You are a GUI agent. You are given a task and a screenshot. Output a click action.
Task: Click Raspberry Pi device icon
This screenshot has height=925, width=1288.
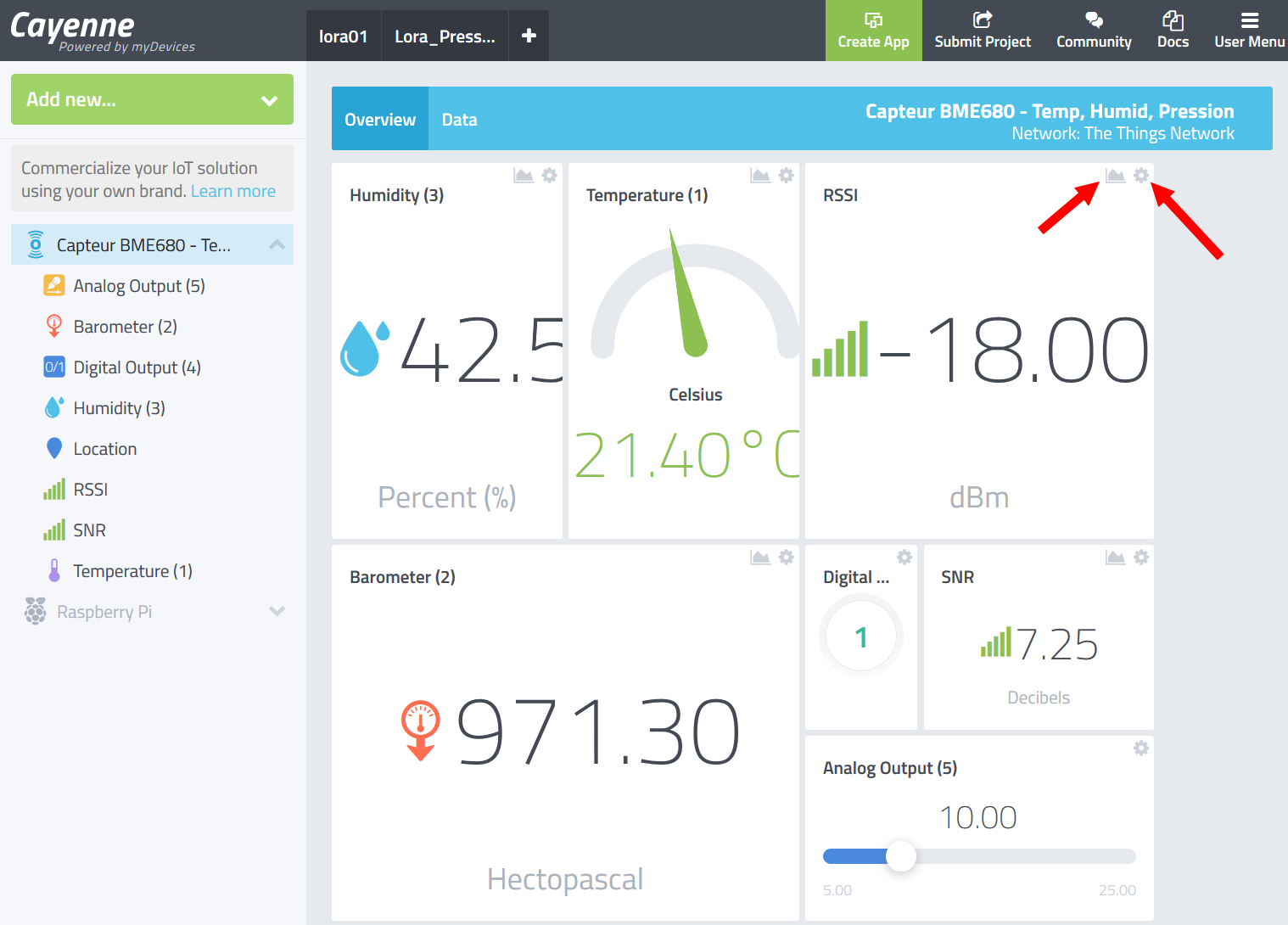click(x=35, y=611)
